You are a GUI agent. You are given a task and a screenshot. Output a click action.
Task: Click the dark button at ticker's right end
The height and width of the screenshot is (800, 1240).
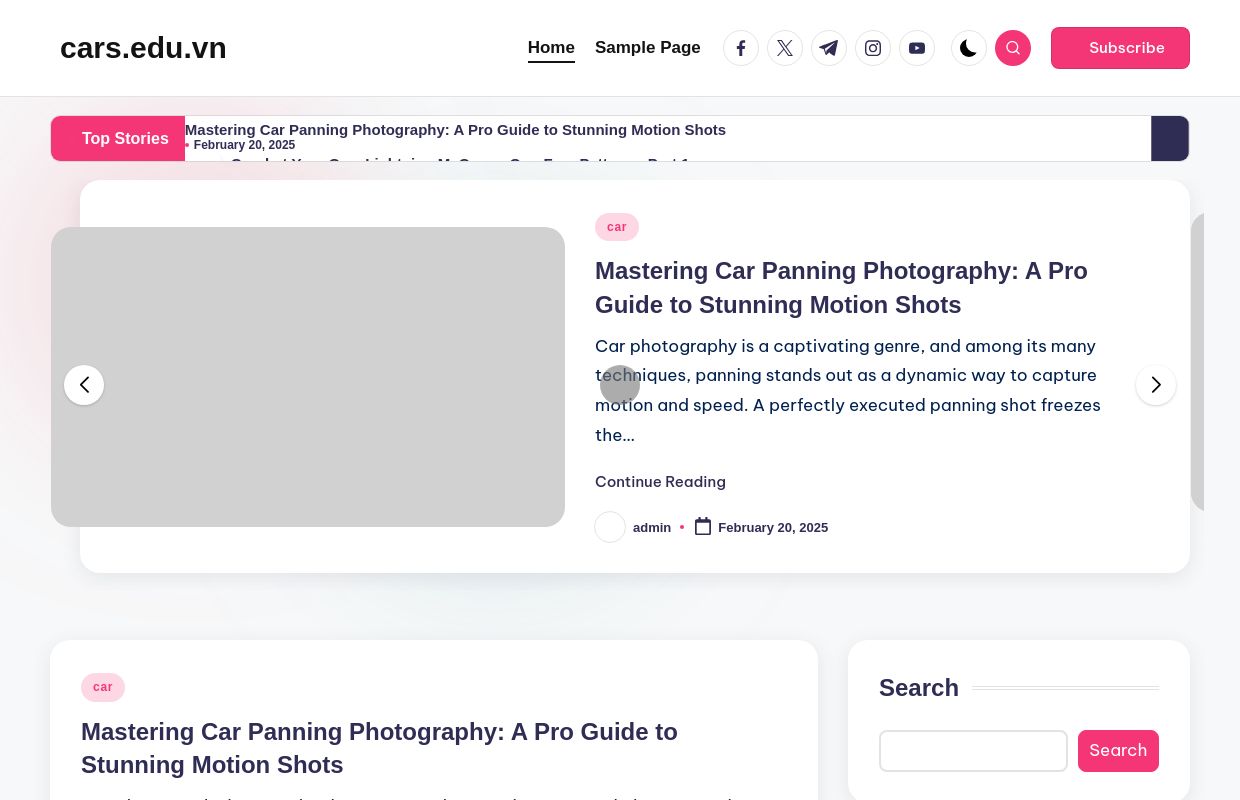(1170, 138)
